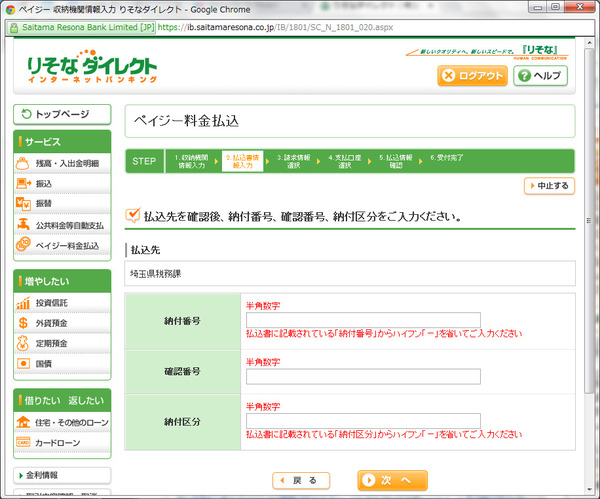The height and width of the screenshot is (499, 600).
Task: Click the りそなダイレクト logo
Action: (x=92, y=67)
